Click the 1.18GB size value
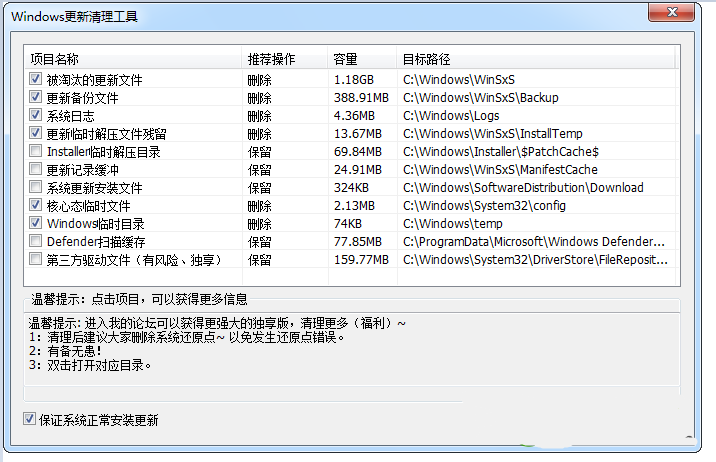 click(354, 80)
